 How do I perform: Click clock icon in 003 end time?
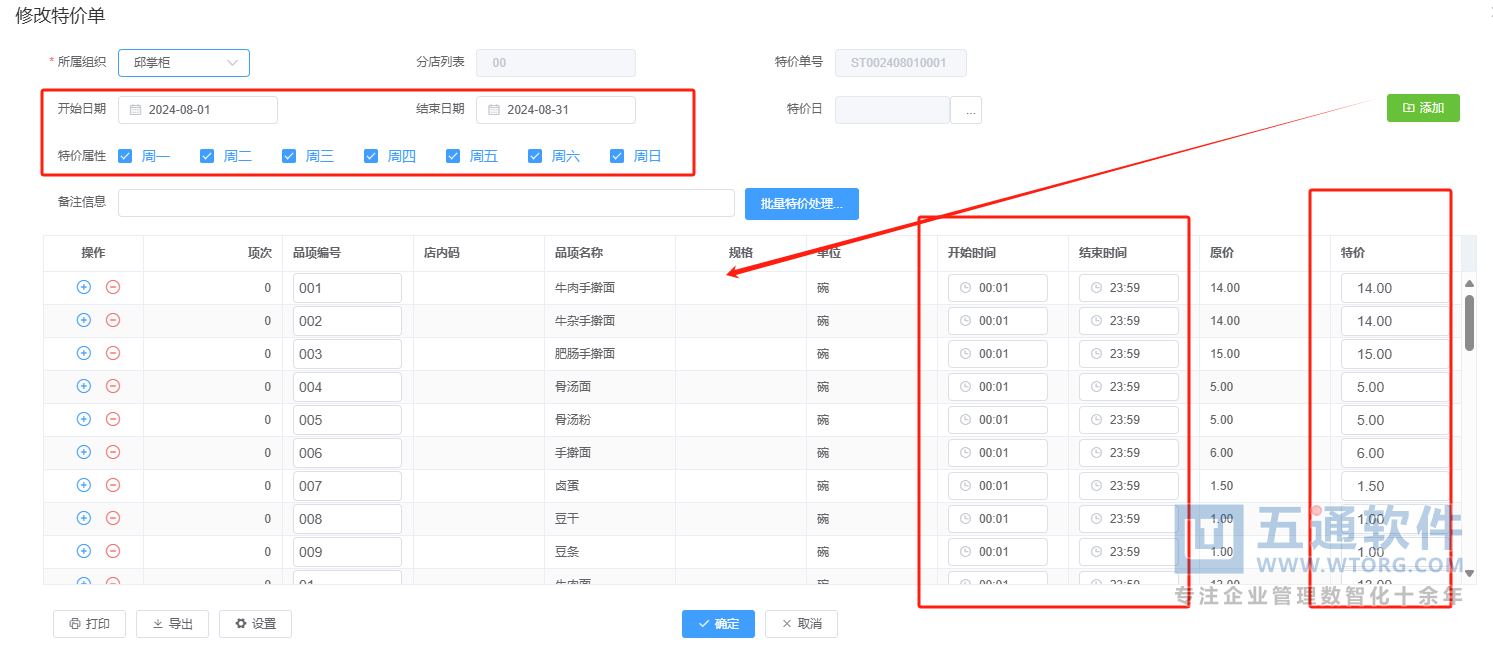(1096, 354)
